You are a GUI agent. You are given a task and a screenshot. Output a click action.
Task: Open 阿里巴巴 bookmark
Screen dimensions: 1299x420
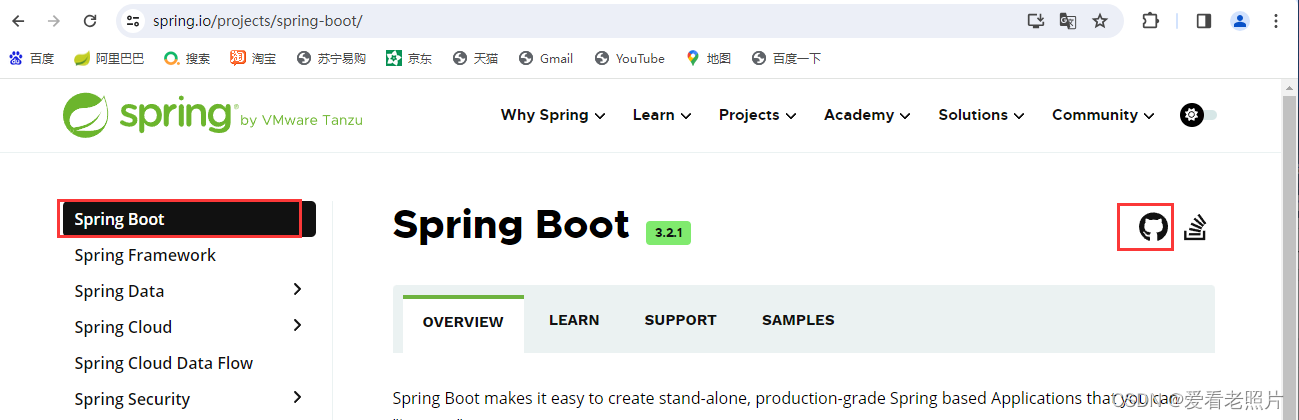(109, 59)
